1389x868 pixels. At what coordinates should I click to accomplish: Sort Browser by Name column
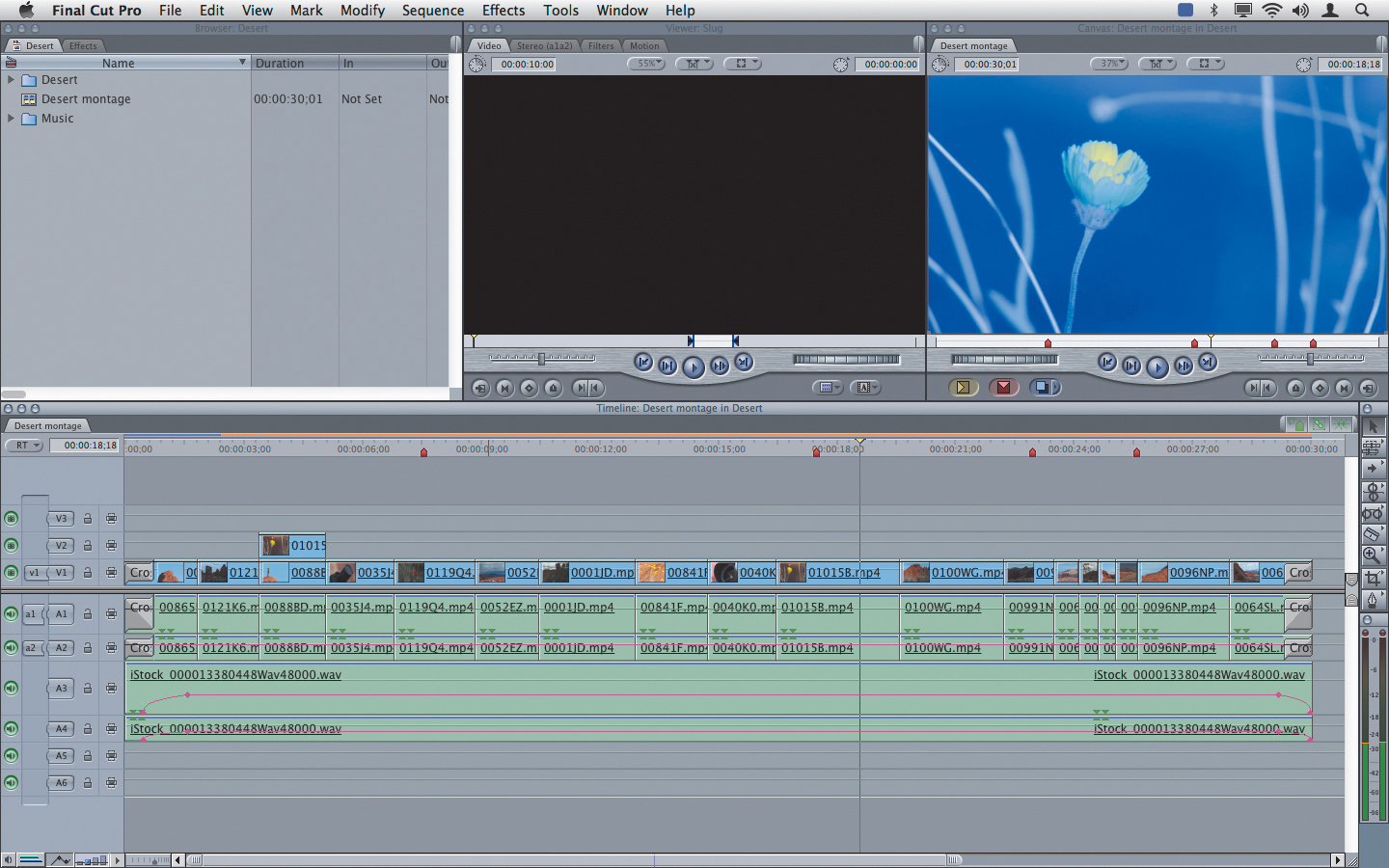[125, 63]
